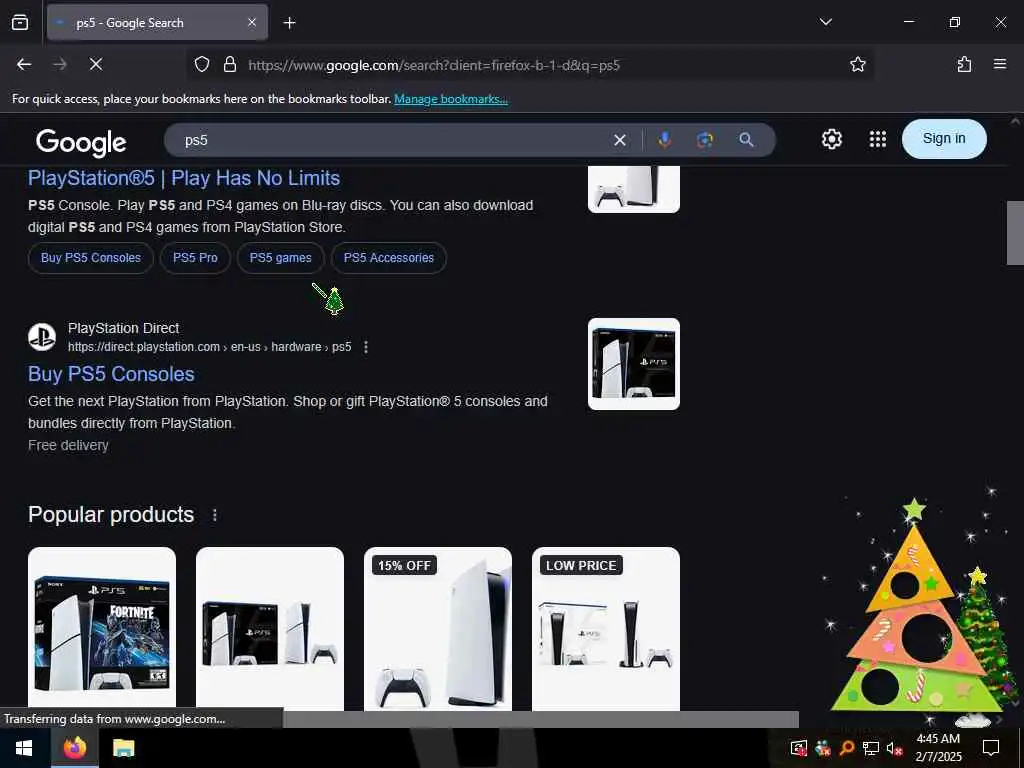Image resolution: width=1024 pixels, height=768 pixels.
Task: Clear the ps5 search query
Action: (x=620, y=140)
